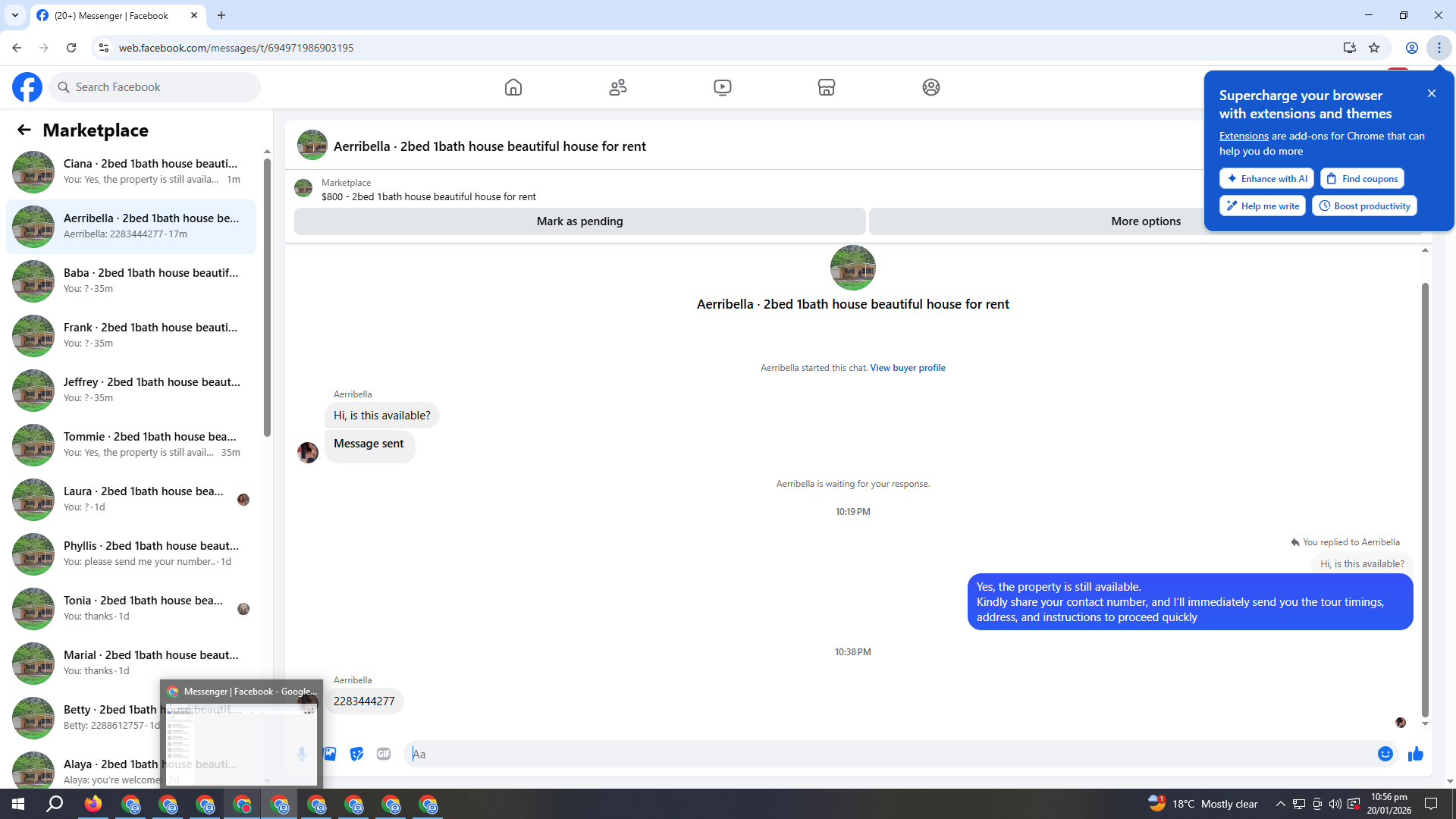Reload the page
The image size is (1456, 819).
(71, 48)
